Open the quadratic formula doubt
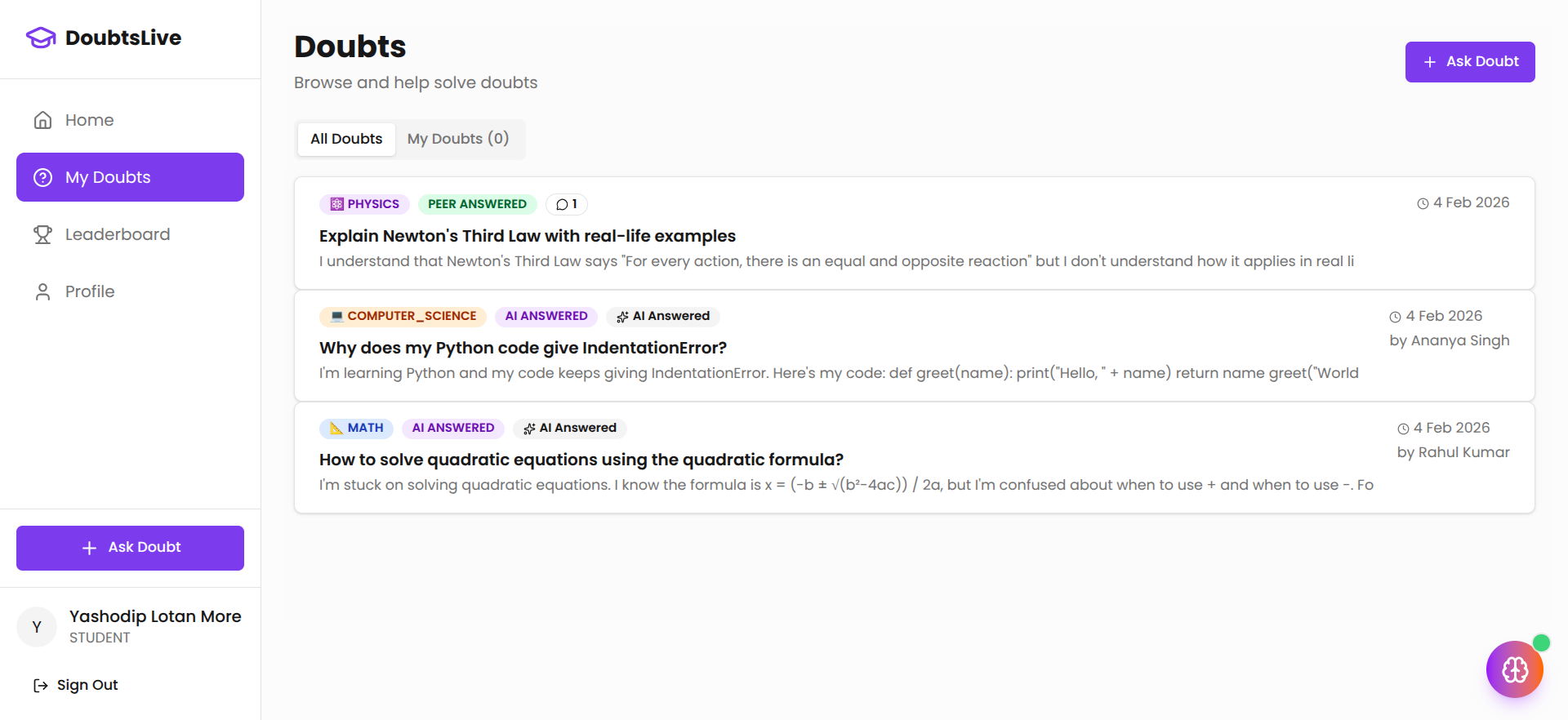The width and height of the screenshot is (1568, 720). (581, 460)
